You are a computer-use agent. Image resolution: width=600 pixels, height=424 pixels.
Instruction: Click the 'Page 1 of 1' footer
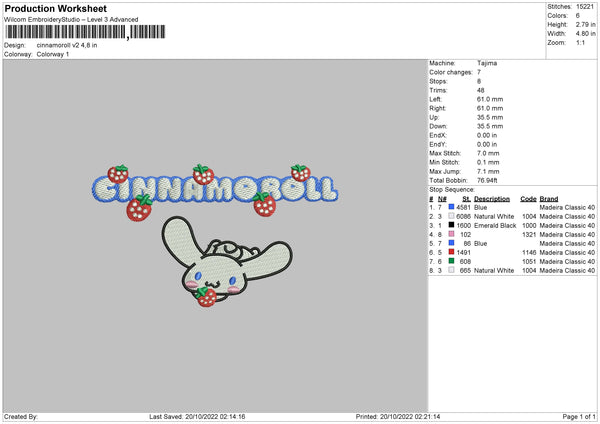pyautogui.click(x=579, y=416)
